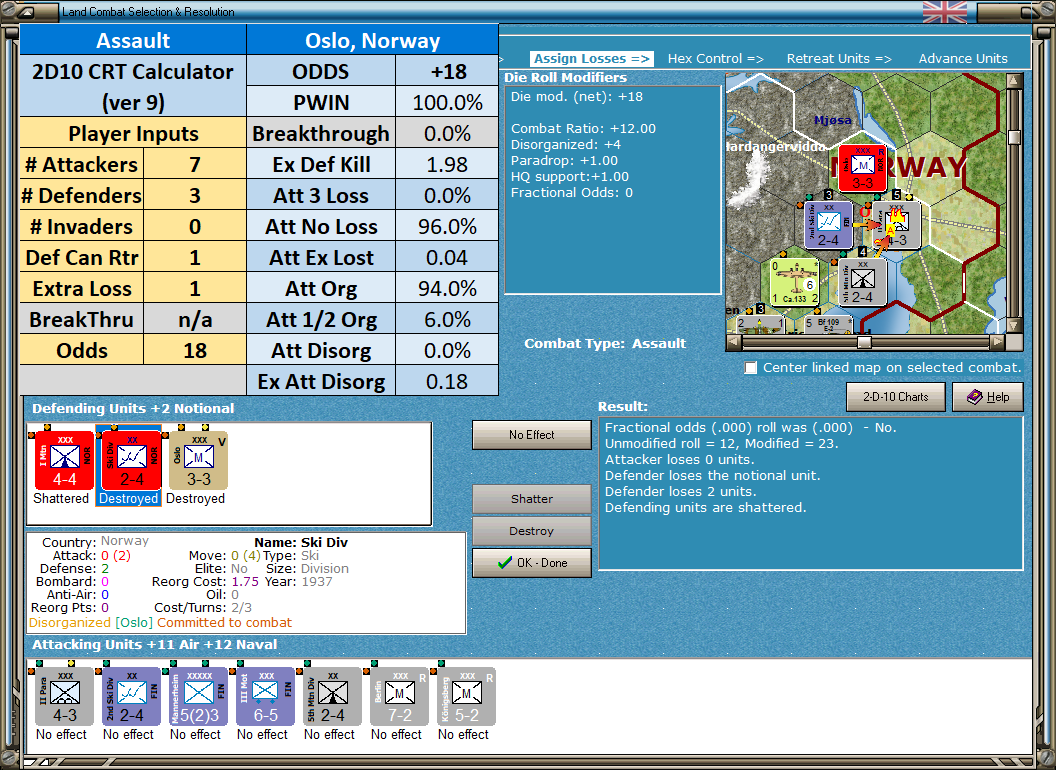The width and height of the screenshot is (1056, 770).
Task: Click the Shatter button
Action: point(531,499)
